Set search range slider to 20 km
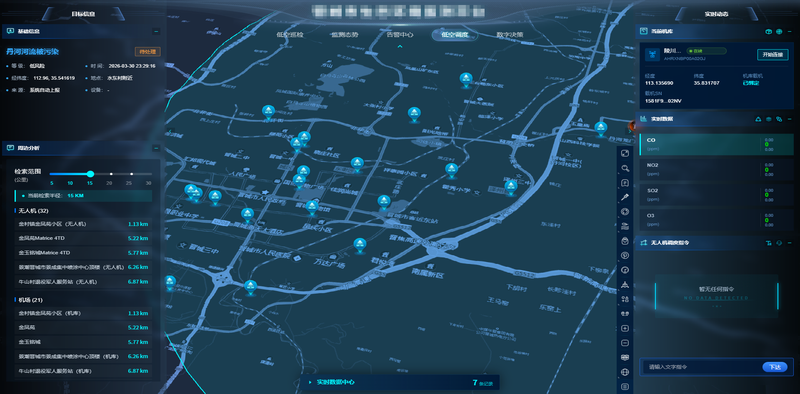 109,174
